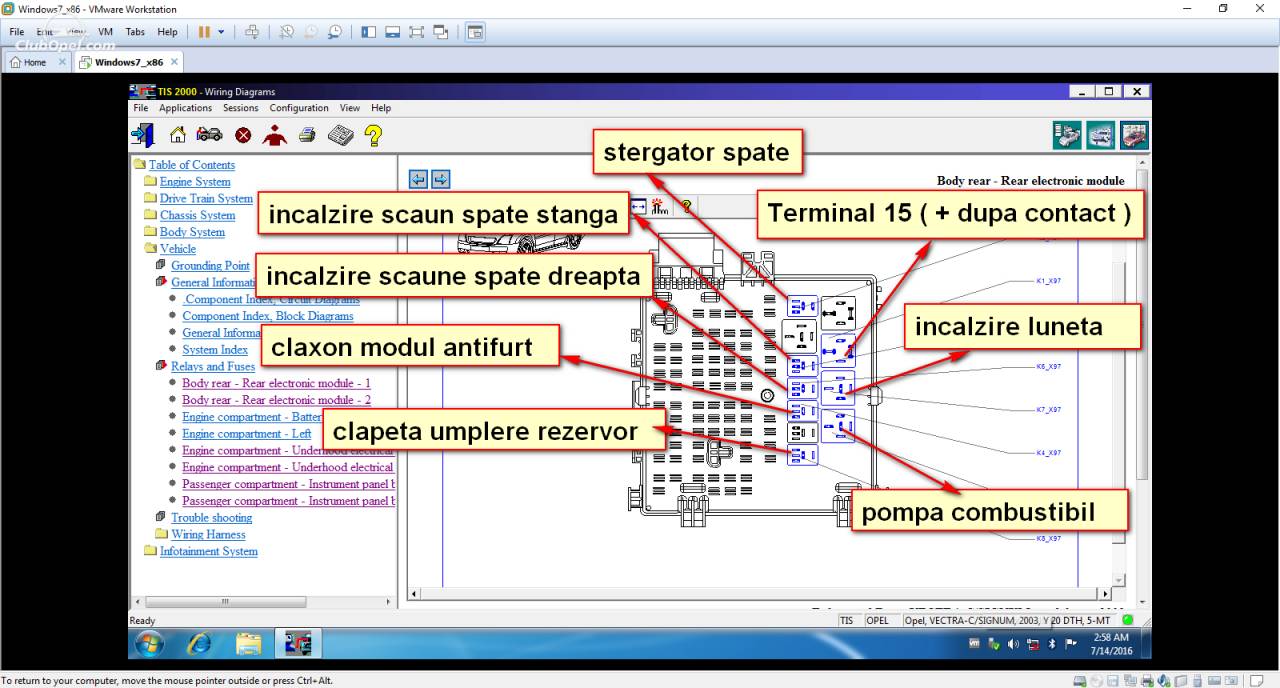Image resolution: width=1280 pixels, height=688 pixels.
Task: Open TIS Help menu
Action: tap(381, 108)
